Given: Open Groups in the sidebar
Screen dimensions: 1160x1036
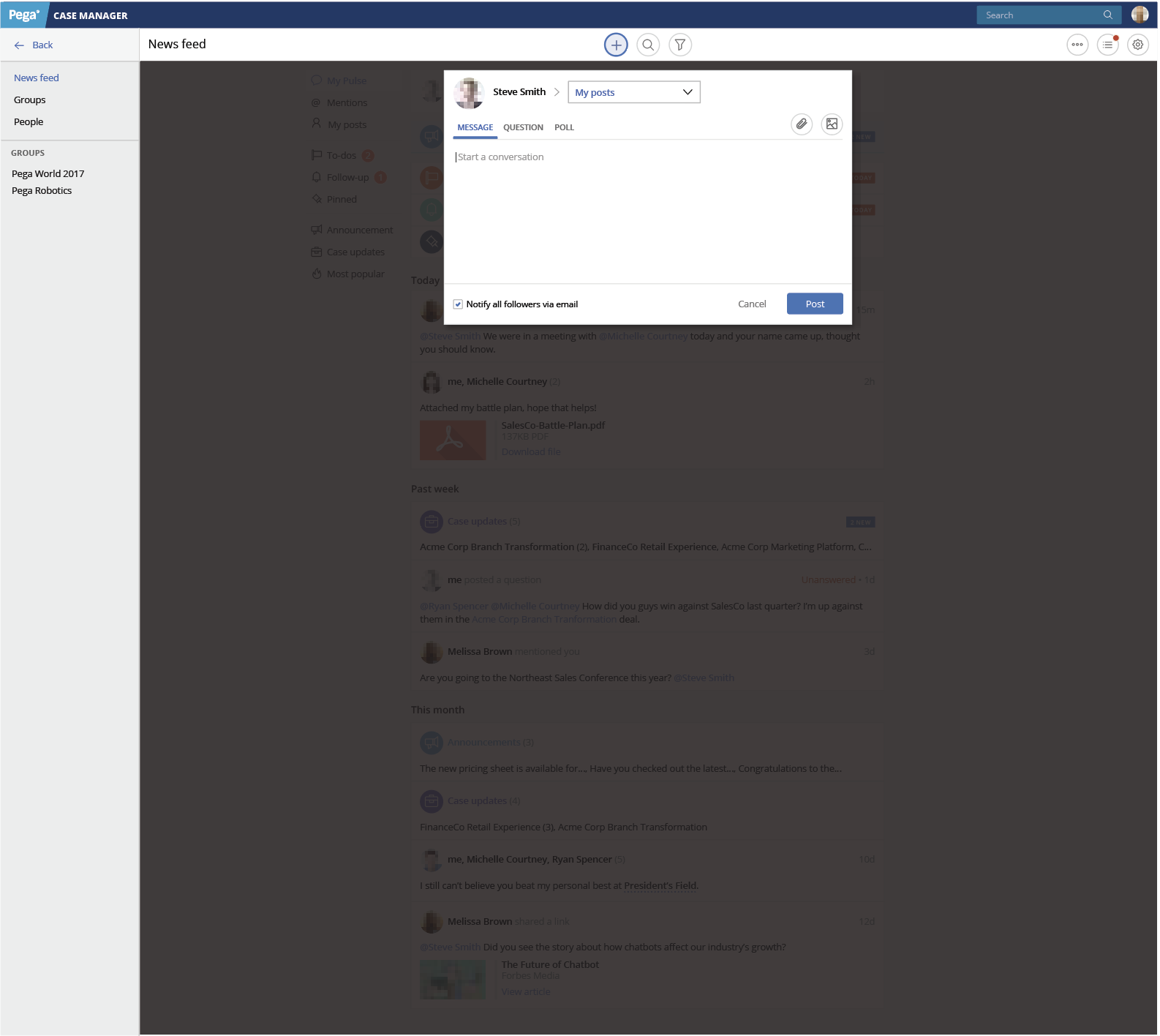Looking at the screenshot, I should [29, 100].
